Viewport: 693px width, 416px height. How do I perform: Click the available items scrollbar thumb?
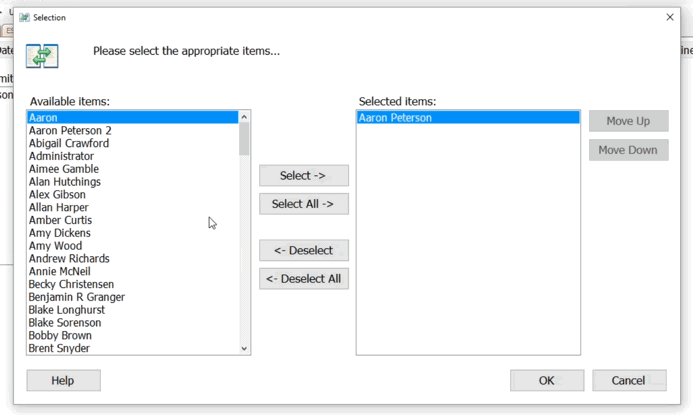[244, 139]
